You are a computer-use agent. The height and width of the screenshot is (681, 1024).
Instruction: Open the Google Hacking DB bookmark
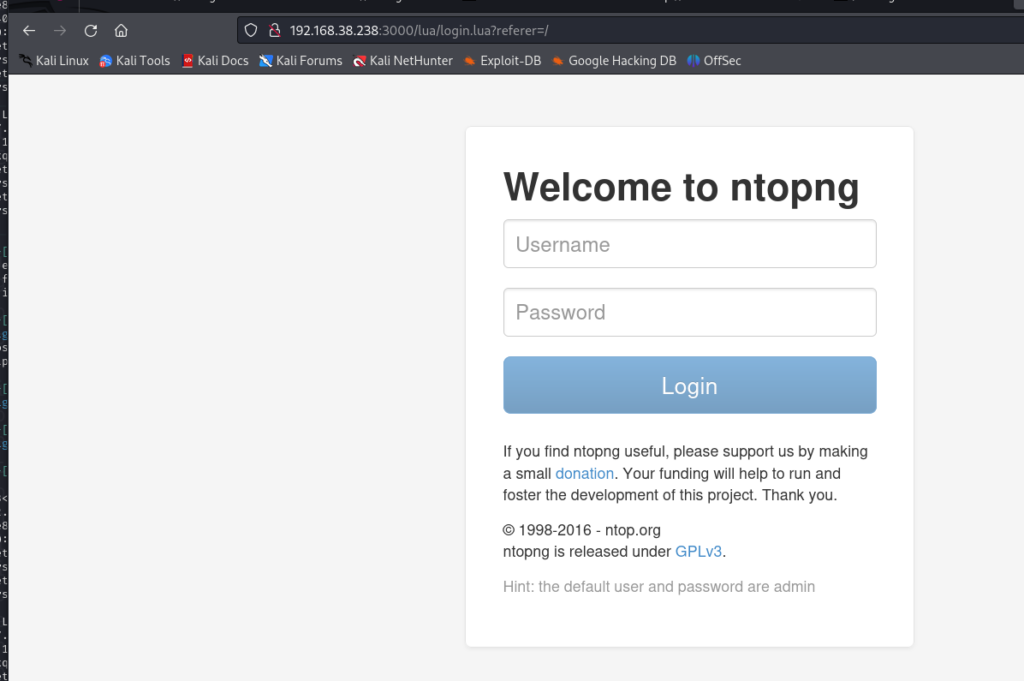tap(614, 61)
